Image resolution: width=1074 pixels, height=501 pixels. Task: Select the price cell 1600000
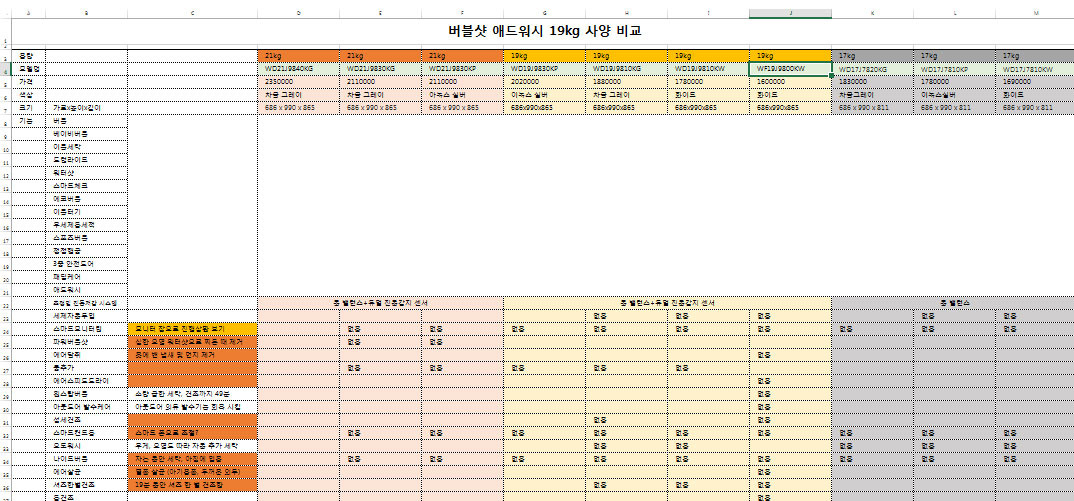pos(790,81)
